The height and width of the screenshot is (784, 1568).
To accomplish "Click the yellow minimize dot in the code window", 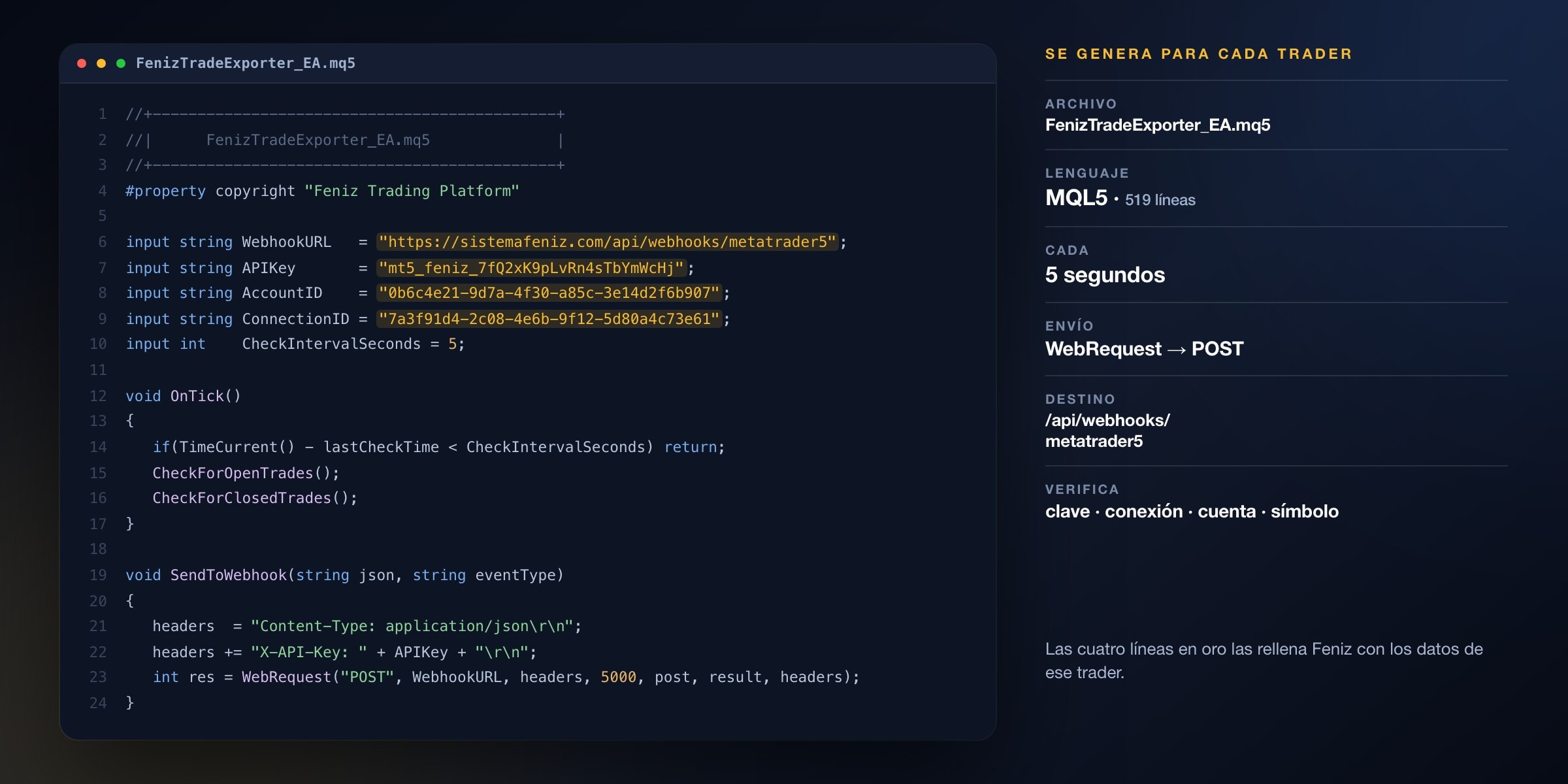I will pos(101,63).
